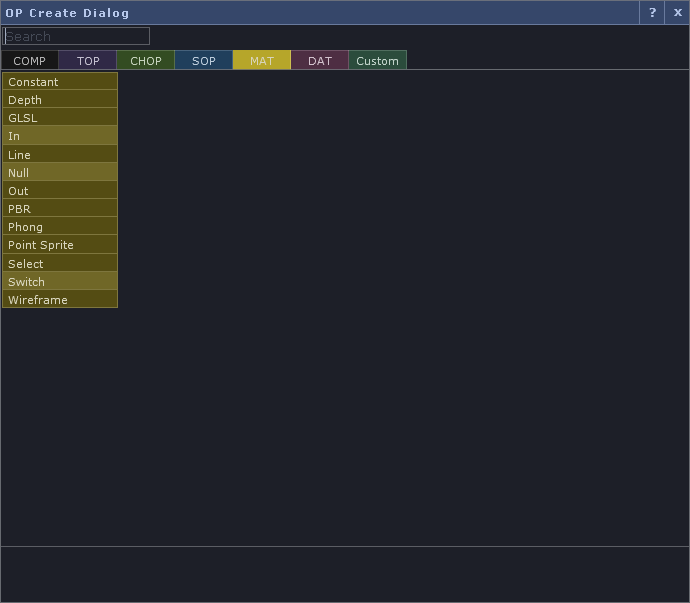Select the In operator
The image size is (690, 603).
[x=60, y=136]
